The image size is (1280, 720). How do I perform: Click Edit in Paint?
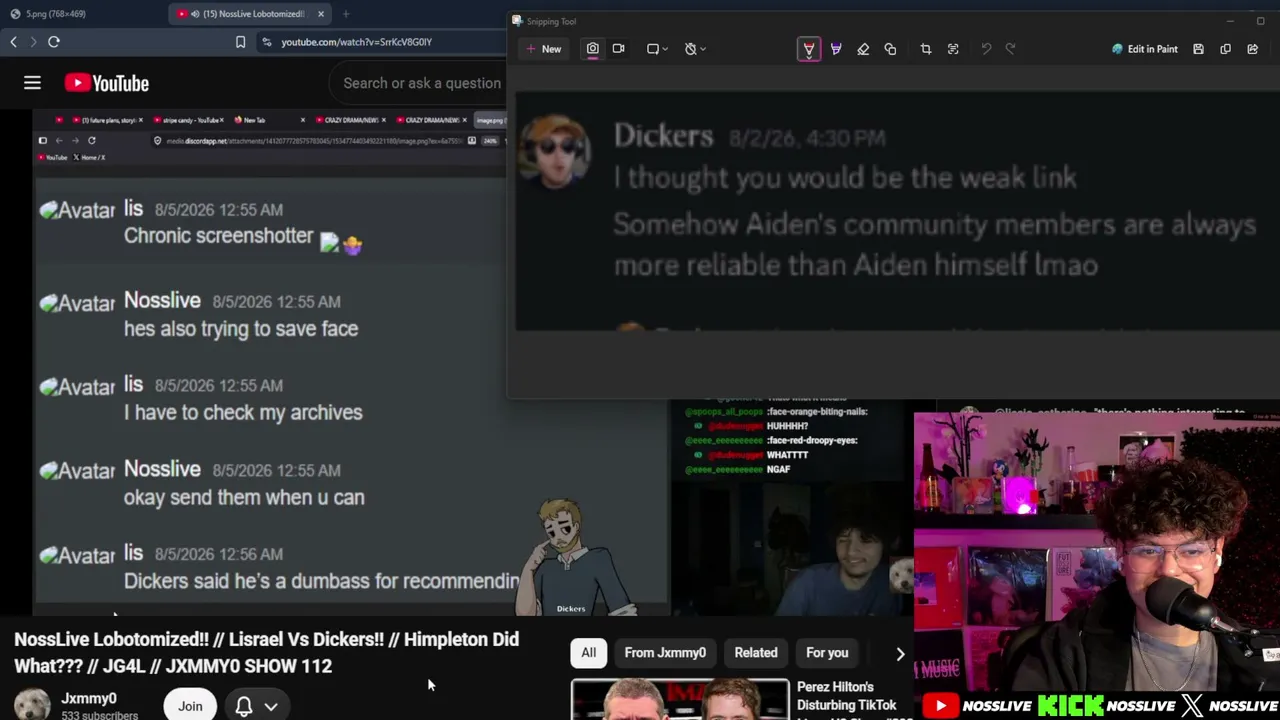click(1144, 49)
